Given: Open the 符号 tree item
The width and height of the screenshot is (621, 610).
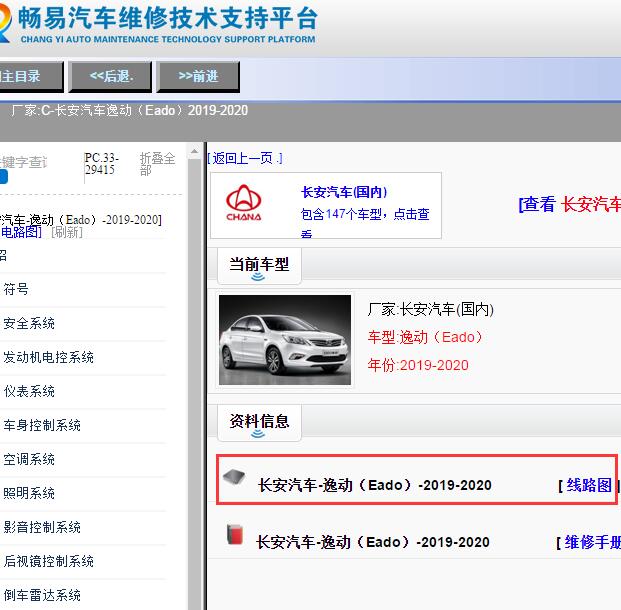Looking at the screenshot, I should coord(16,289).
